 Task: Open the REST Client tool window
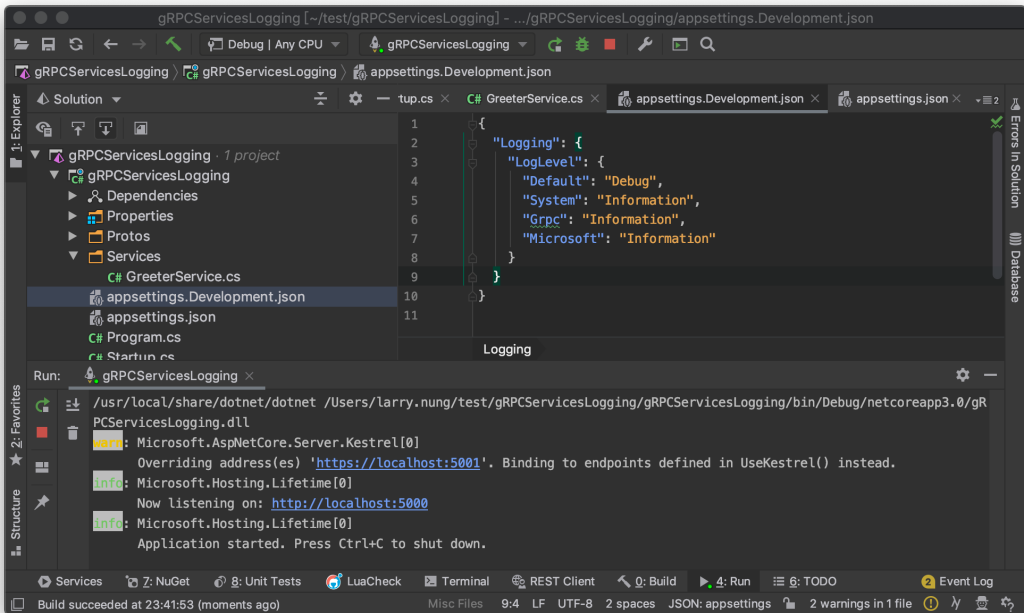pos(553,581)
